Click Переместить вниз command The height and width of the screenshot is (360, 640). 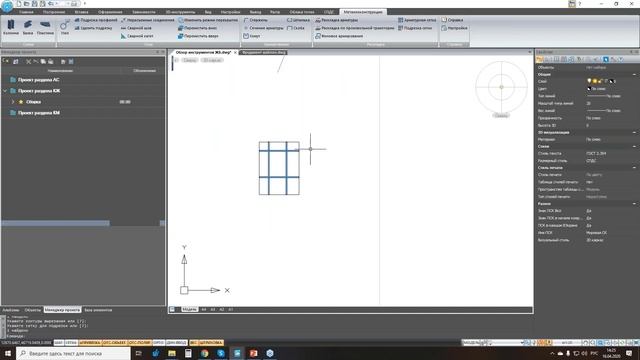(198, 28)
